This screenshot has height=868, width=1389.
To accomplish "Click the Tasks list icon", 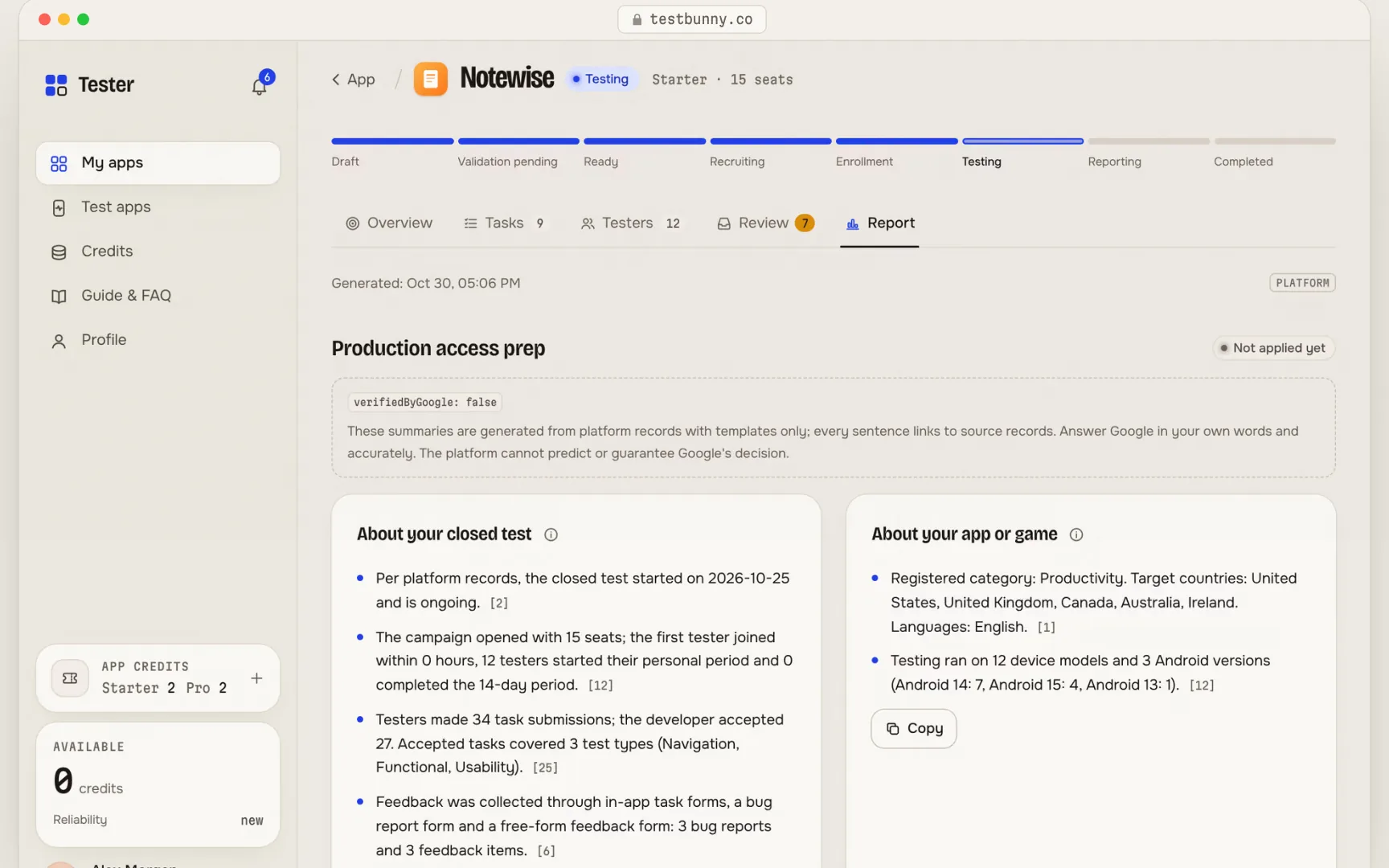I will click(x=470, y=223).
